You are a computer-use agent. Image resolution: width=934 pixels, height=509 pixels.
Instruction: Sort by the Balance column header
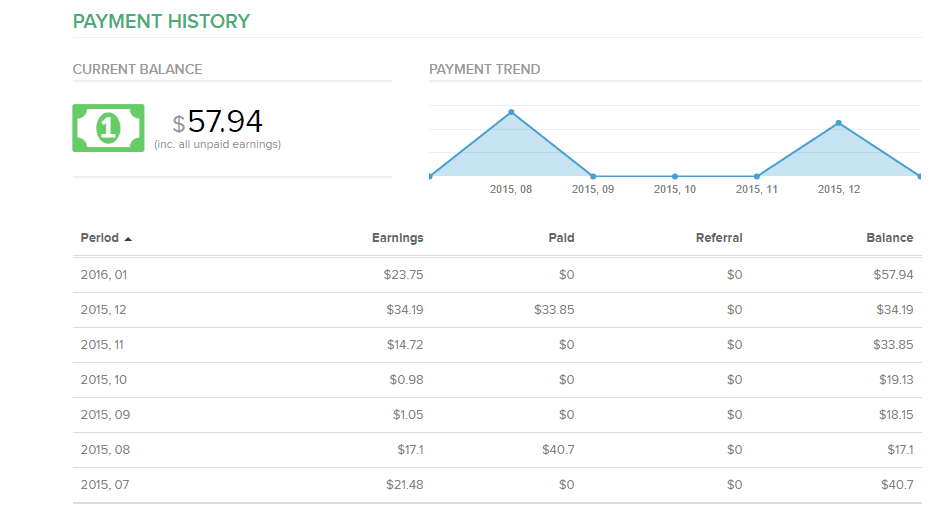tap(889, 238)
